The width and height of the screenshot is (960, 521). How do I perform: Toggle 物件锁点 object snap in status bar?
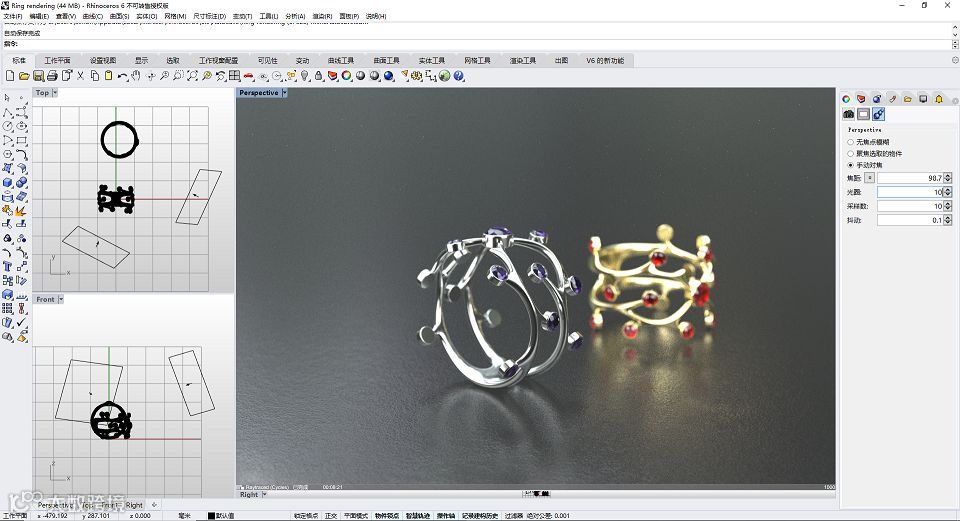point(387,516)
